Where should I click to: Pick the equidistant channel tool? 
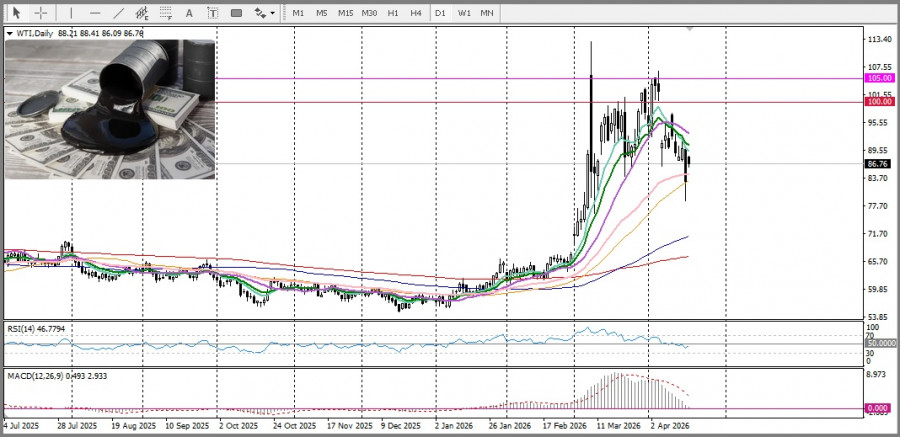pyautogui.click(x=143, y=13)
